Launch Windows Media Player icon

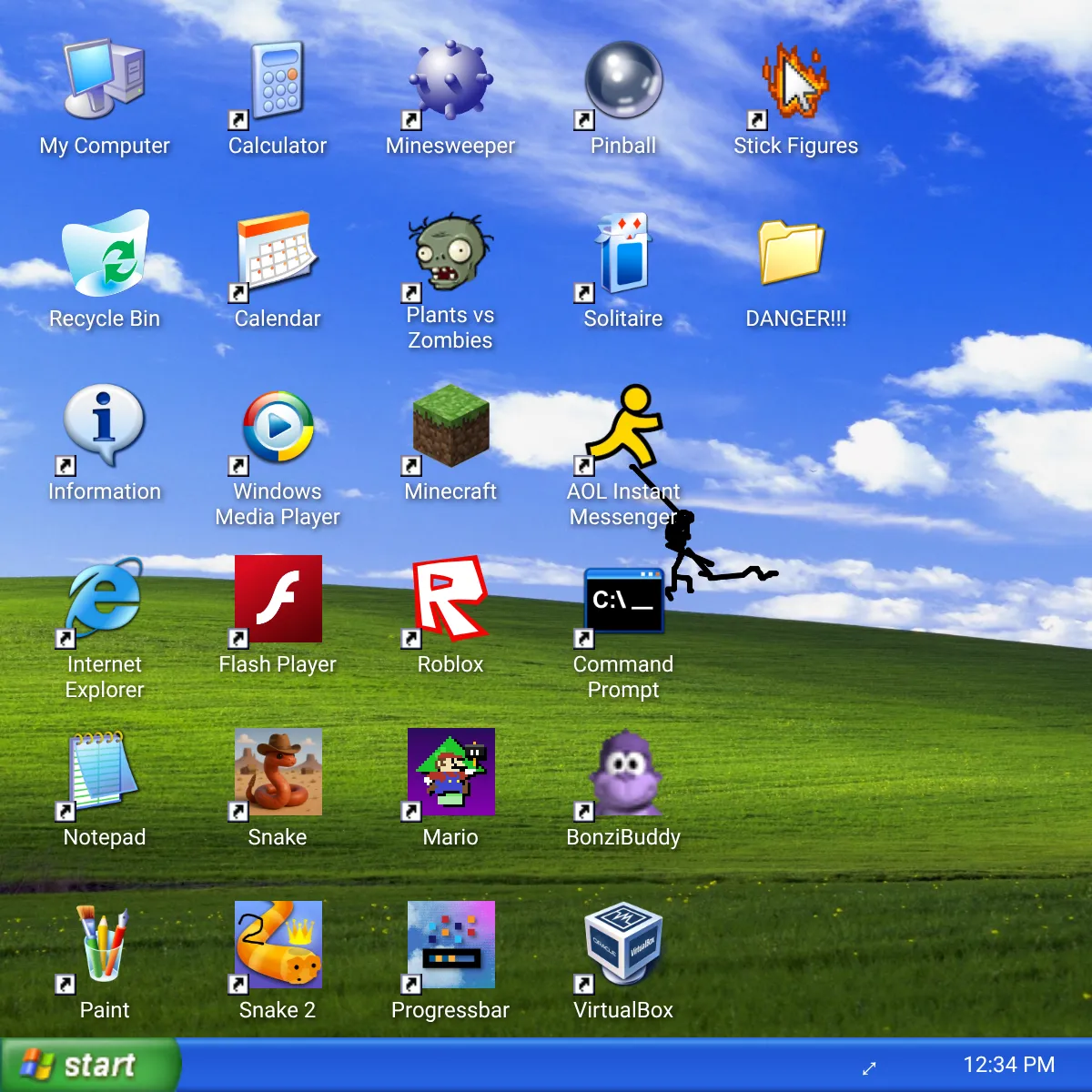(x=278, y=426)
